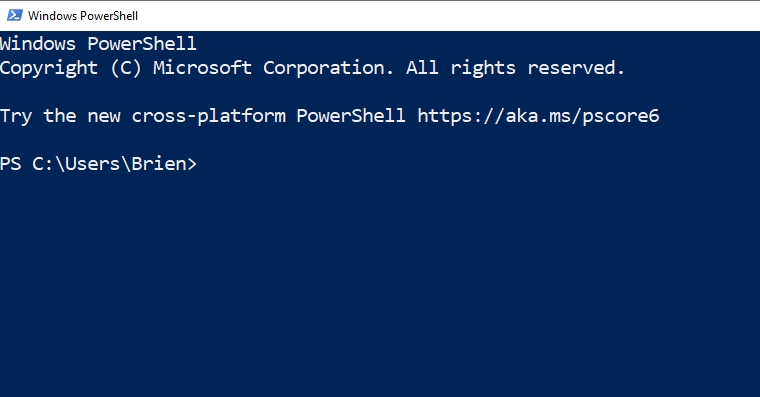760x397 pixels.
Task: Click PowerShell word before the URL
Action: [350, 116]
